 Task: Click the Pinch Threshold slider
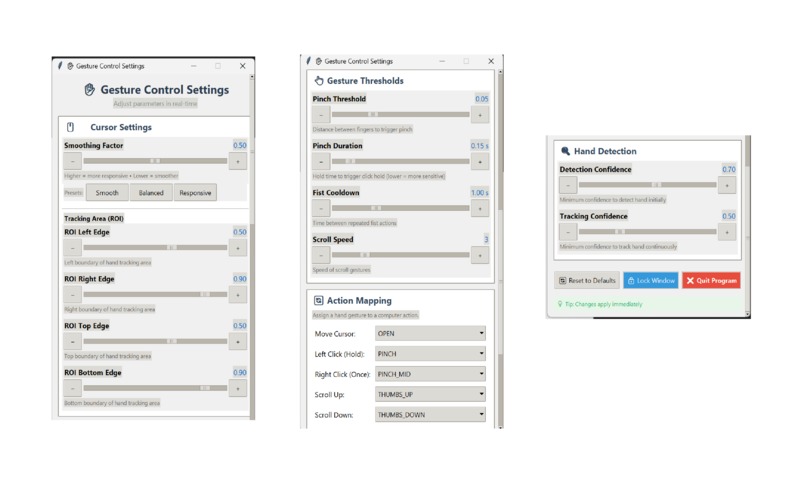400,115
